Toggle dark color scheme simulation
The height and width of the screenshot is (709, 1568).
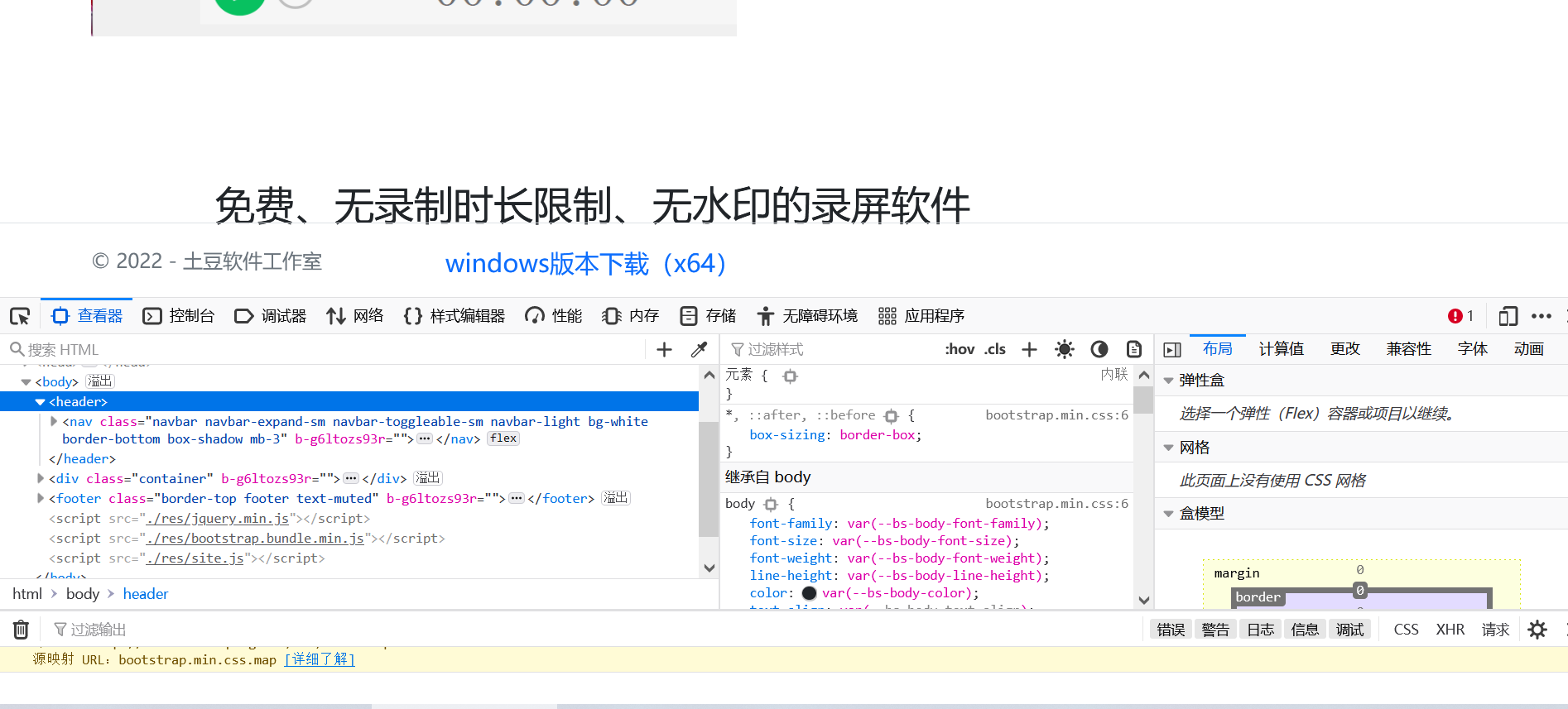click(1099, 349)
